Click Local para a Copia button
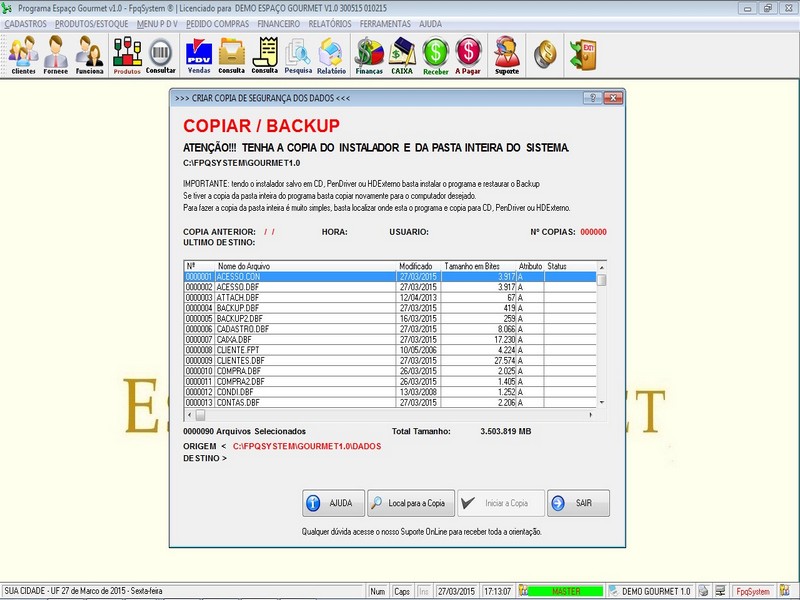 [411, 503]
